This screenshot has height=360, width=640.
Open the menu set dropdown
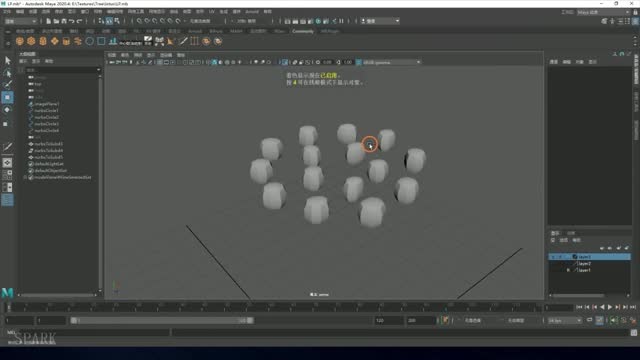tap(20, 21)
